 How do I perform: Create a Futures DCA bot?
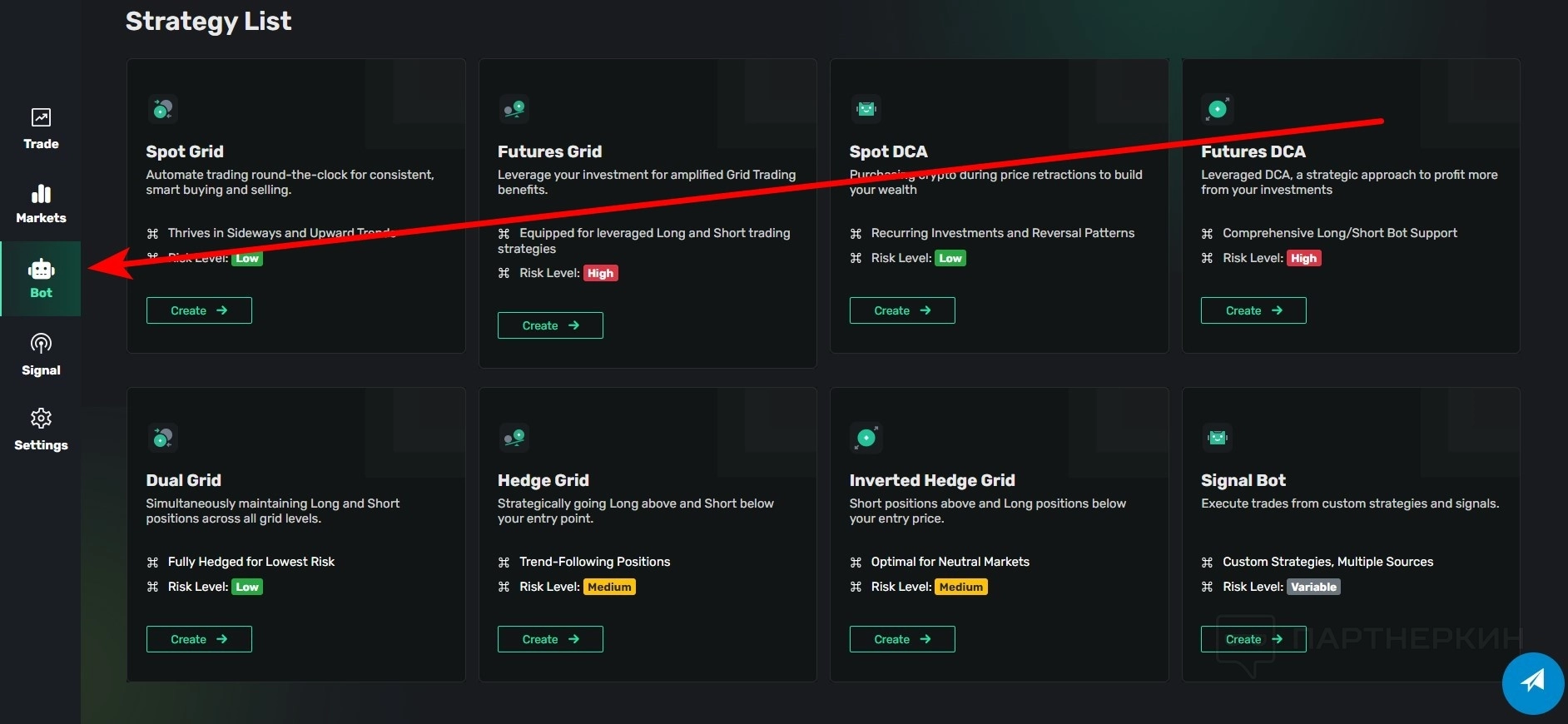1253,310
